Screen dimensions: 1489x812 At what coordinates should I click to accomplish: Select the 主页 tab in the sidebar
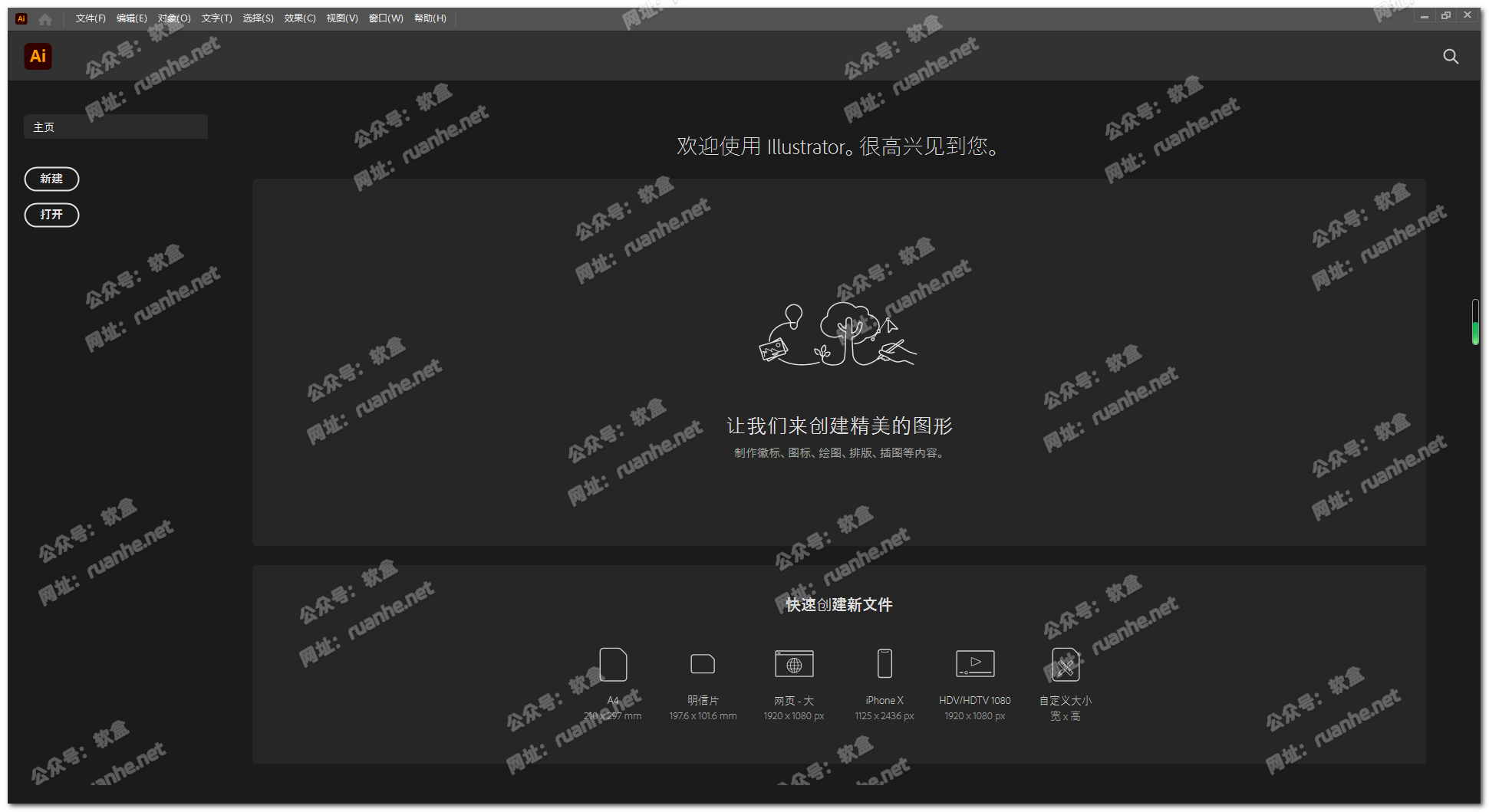point(116,127)
